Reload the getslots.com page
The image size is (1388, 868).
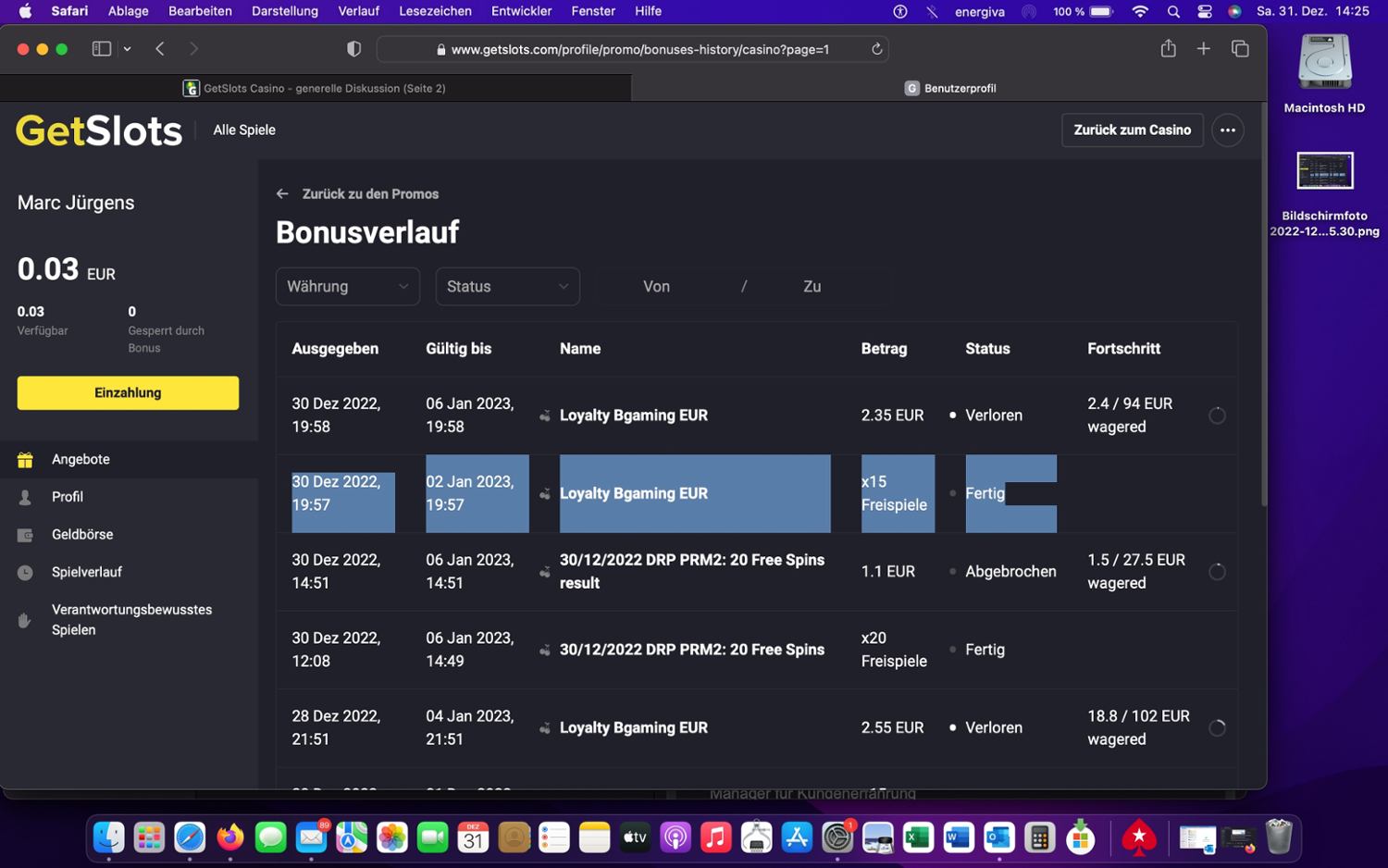(x=876, y=49)
